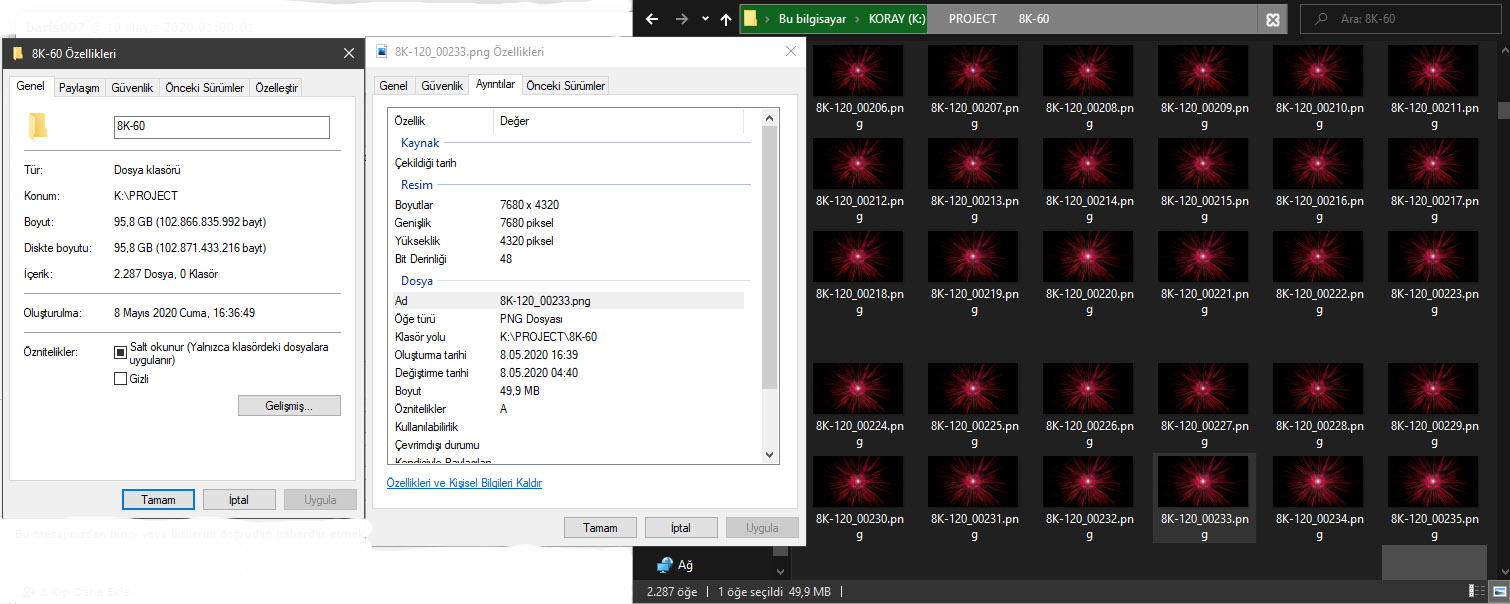1510x604 pixels.
Task: Click the folder name field containing 8K-60
Action: coord(221,127)
